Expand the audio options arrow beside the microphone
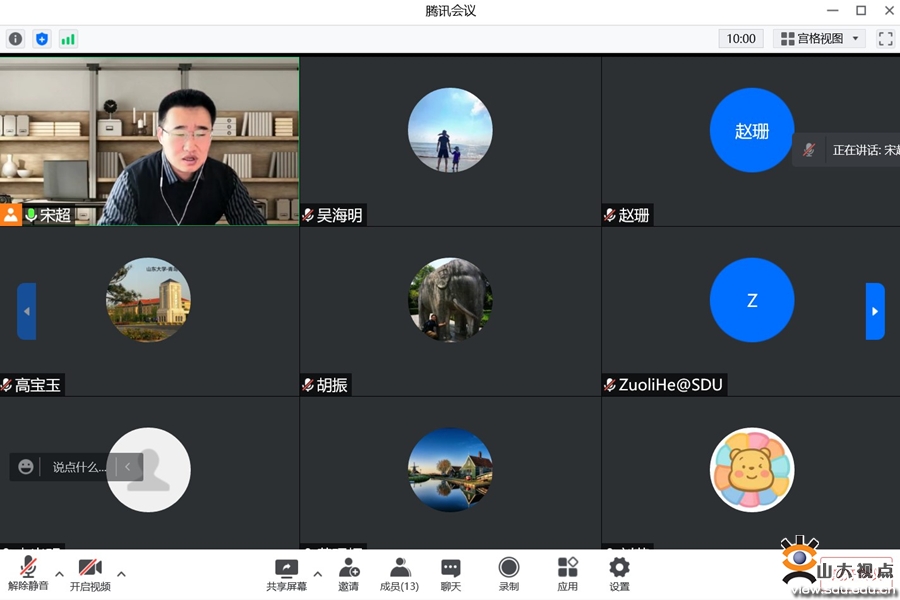The width and height of the screenshot is (900, 600). (x=59, y=574)
